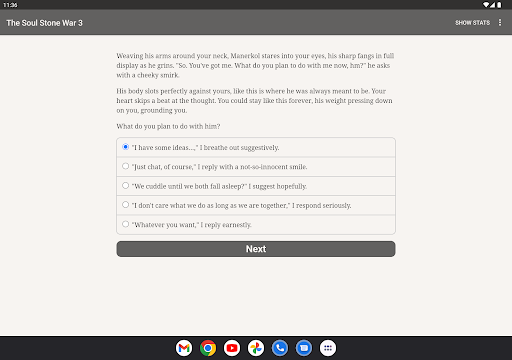
Task: Tap the paragraph starting "His body slots perfectly"
Action: 255,101
